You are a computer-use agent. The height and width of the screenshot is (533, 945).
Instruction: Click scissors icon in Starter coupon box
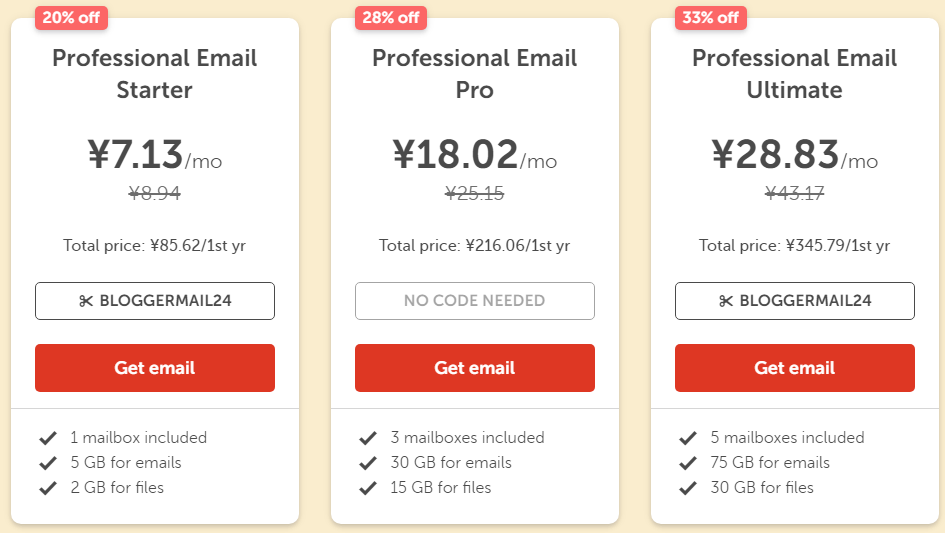(x=86, y=301)
